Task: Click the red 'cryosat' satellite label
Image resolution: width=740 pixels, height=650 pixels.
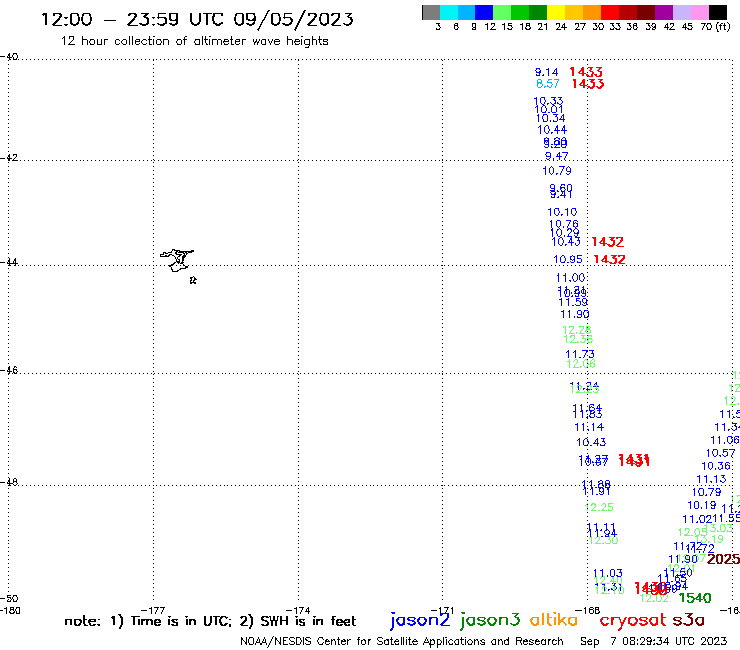Action: (x=632, y=621)
